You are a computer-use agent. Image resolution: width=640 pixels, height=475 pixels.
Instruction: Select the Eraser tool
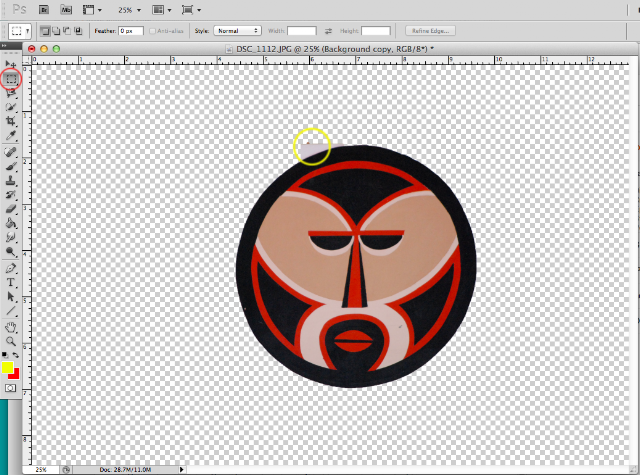click(11, 209)
